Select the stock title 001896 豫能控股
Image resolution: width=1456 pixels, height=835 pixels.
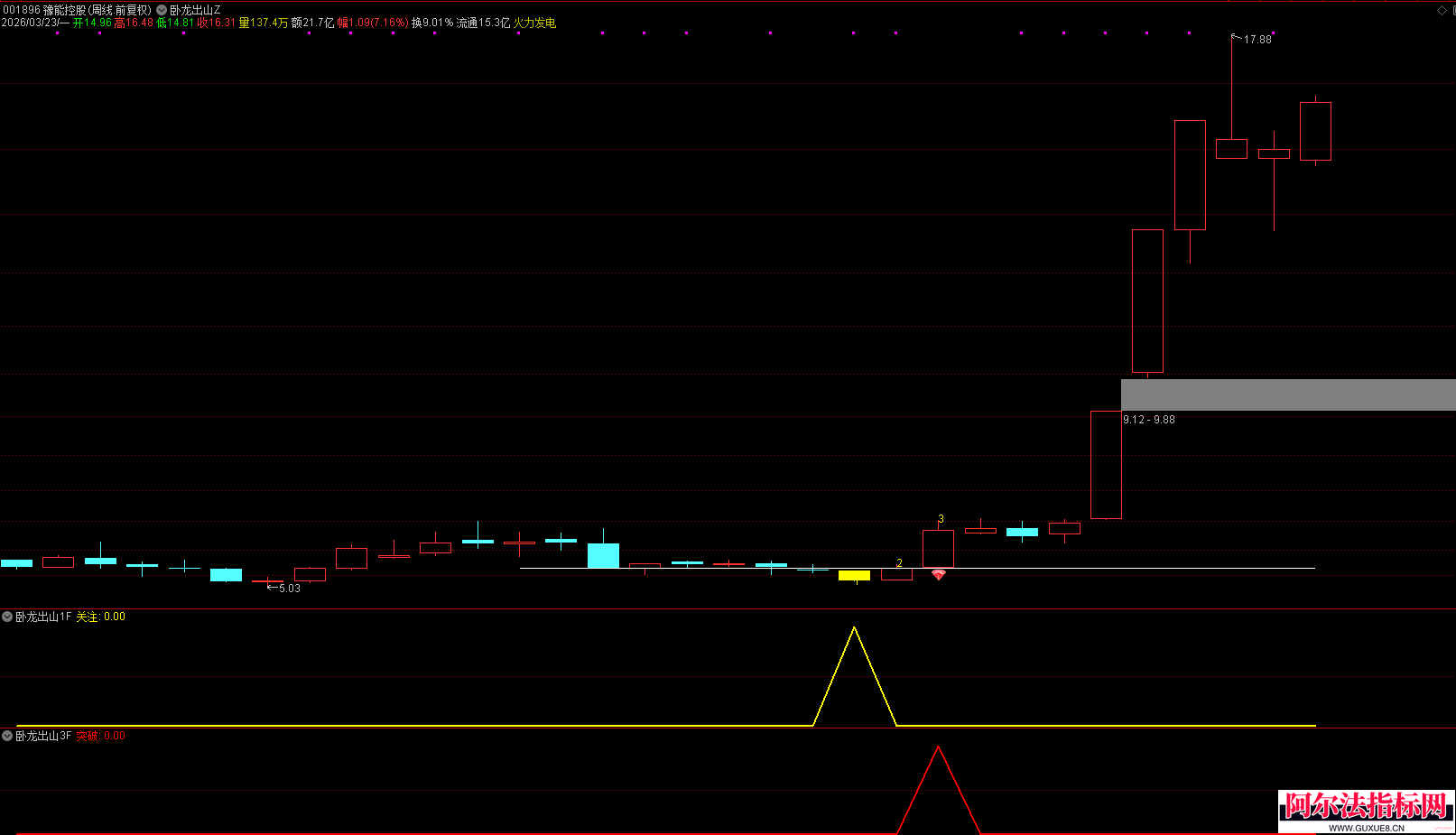coord(44,10)
